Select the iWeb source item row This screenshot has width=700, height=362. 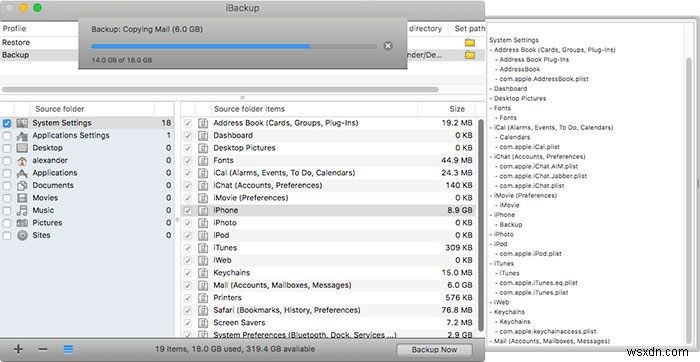click(329, 260)
